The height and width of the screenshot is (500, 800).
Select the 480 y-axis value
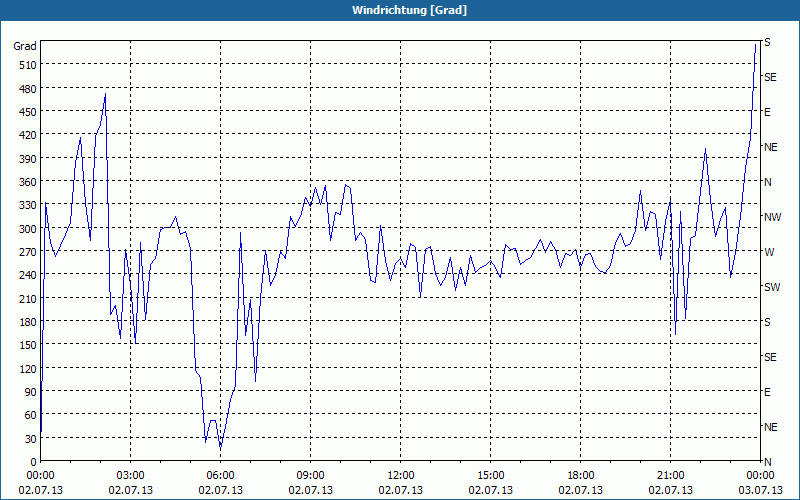(28, 89)
